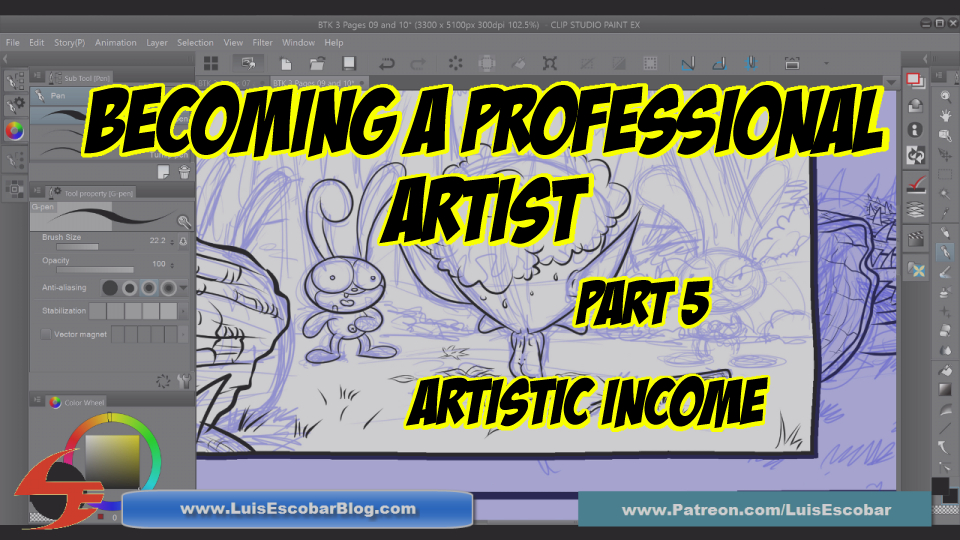960x540 pixels.
Task: Choose the strongest anti-aliasing option
Action: point(169,288)
